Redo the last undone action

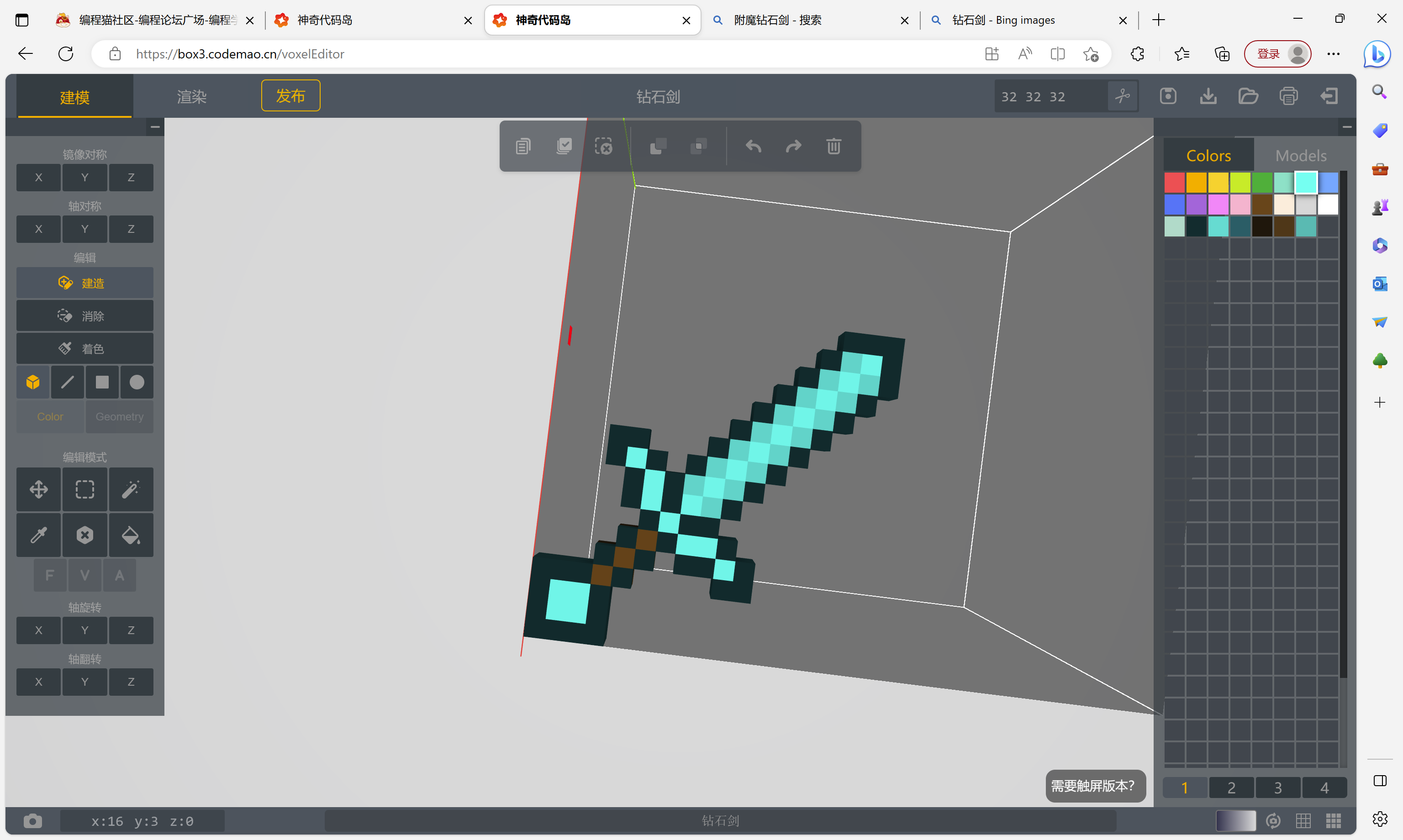pos(794,147)
